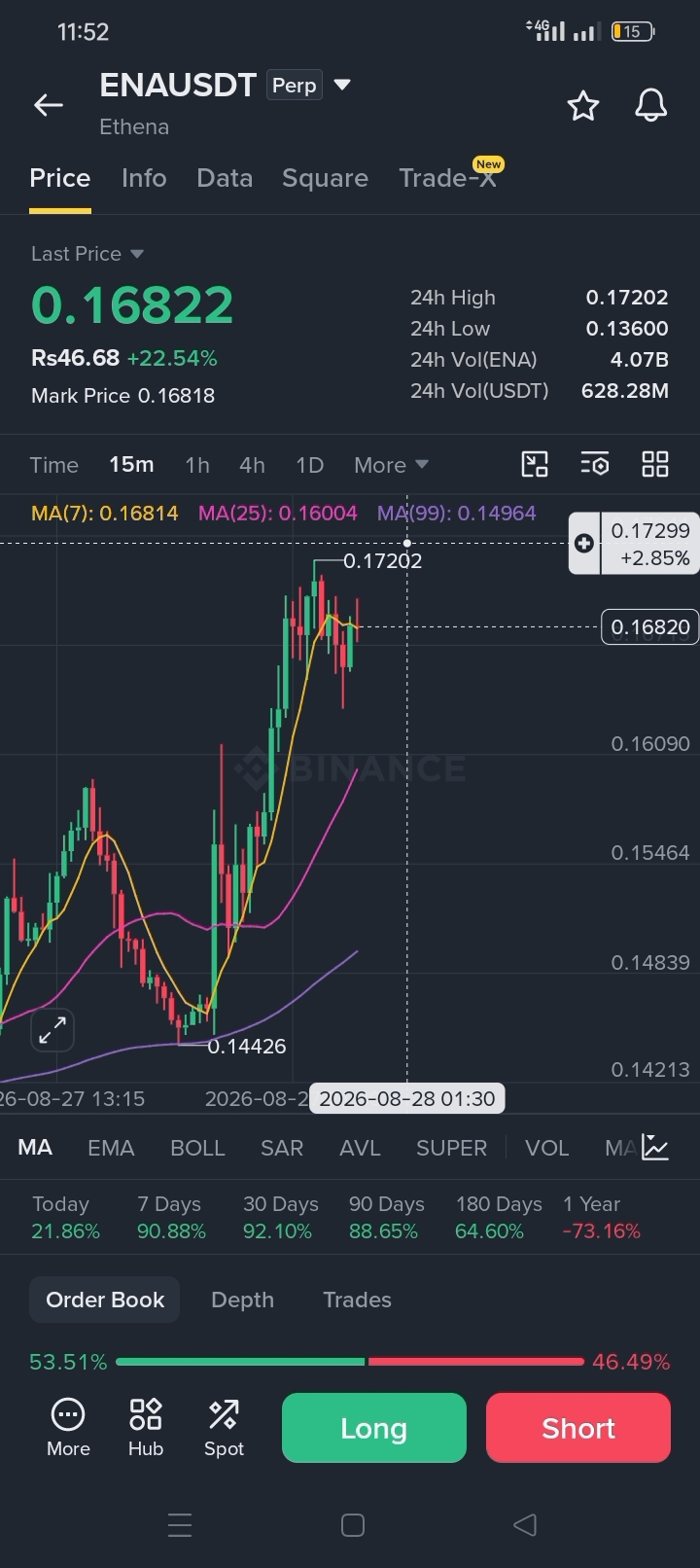
Task: Tap the MA(25): 0.16004 legend
Action: (x=278, y=513)
